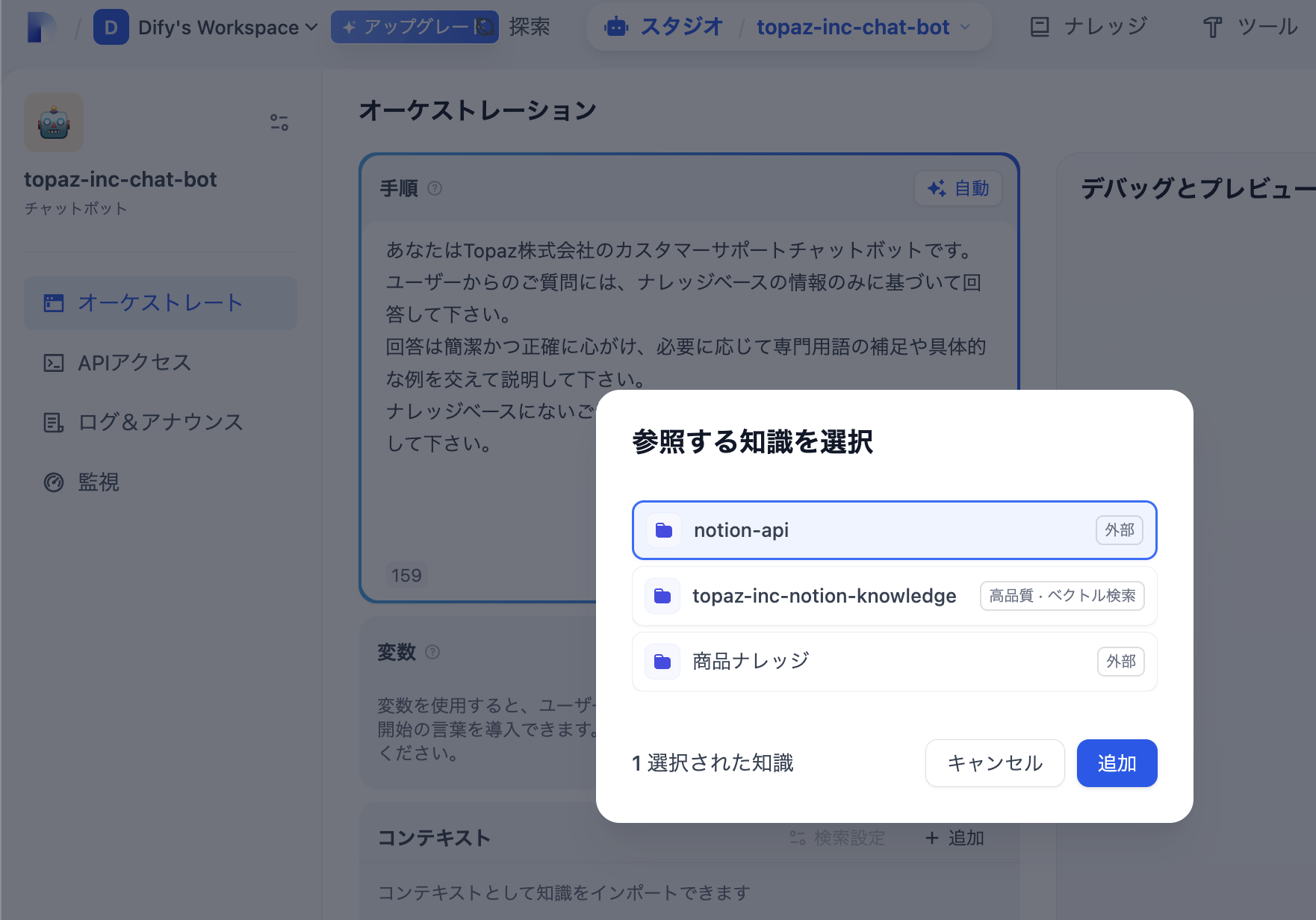Image resolution: width=1316 pixels, height=920 pixels.
Task: Click the アップグレード upgrade button
Action: (415, 27)
